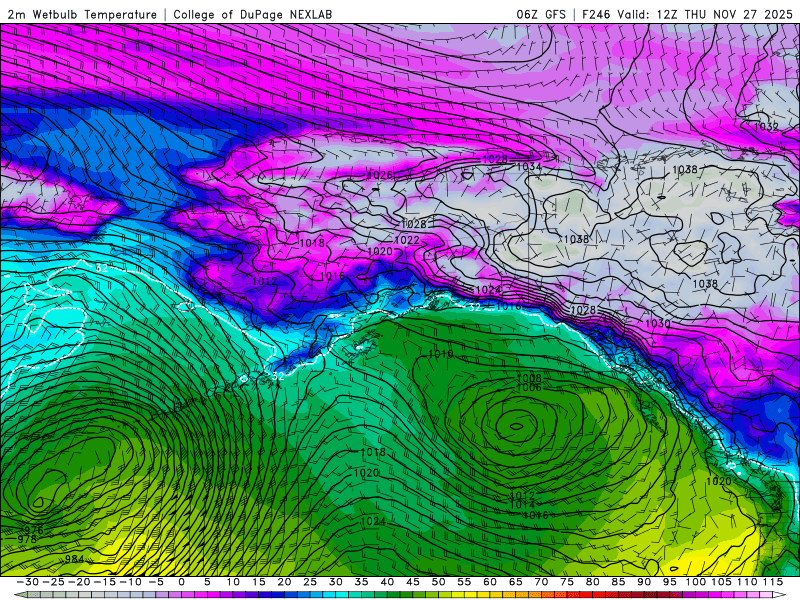Click the 10 value on the color scale
Screen dimensions: 800x600
pos(233,582)
